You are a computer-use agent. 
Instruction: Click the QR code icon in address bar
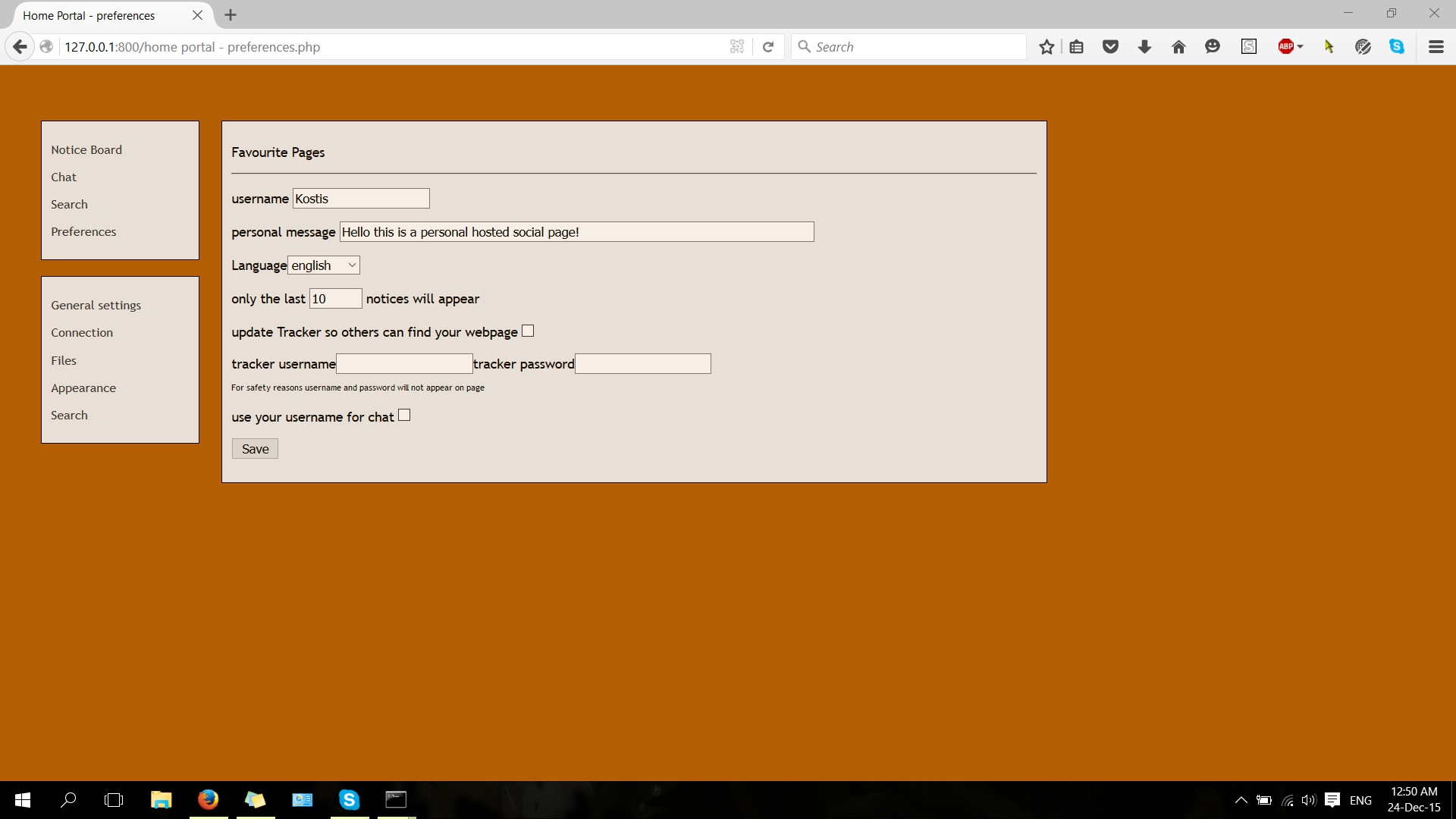click(x=736, y=46)
